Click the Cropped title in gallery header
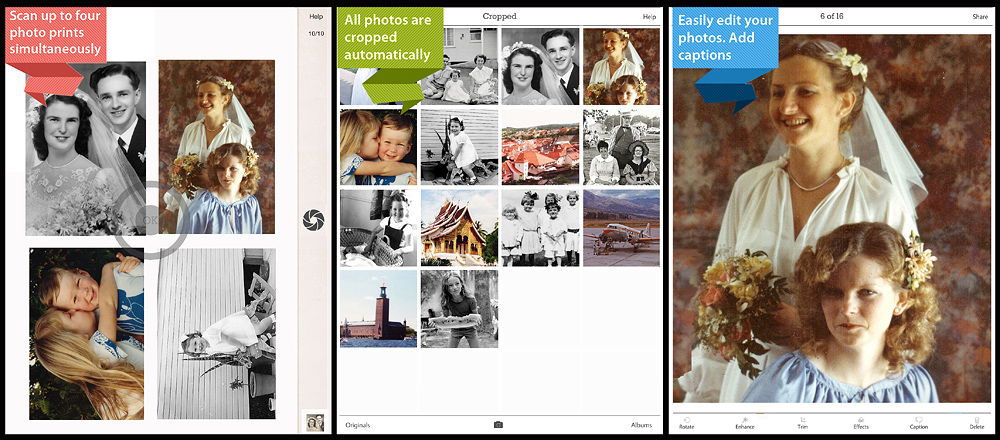The width and height of the screenshot is (1000, 440). [x=499, y=17]
